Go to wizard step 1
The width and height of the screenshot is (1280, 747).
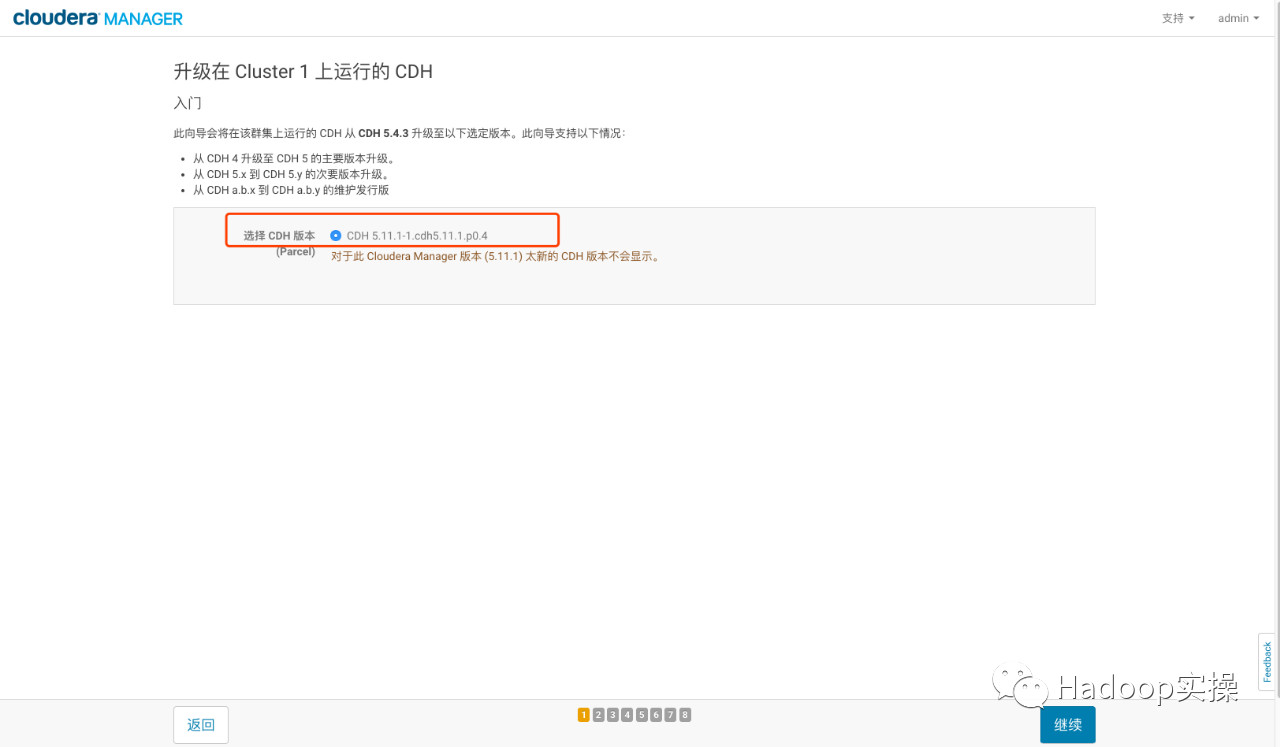point(583,715)
